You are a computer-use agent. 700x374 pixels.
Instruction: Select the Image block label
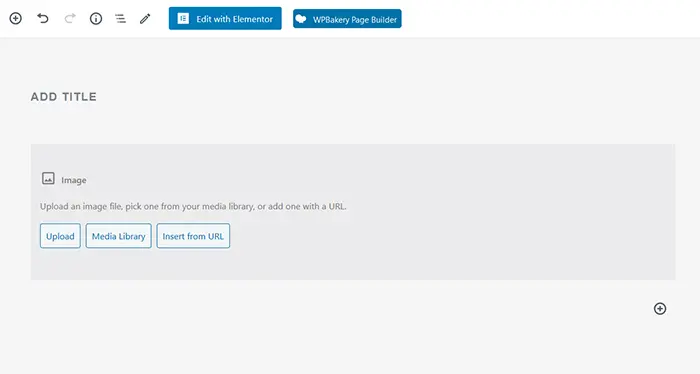(x=74, y=180)
